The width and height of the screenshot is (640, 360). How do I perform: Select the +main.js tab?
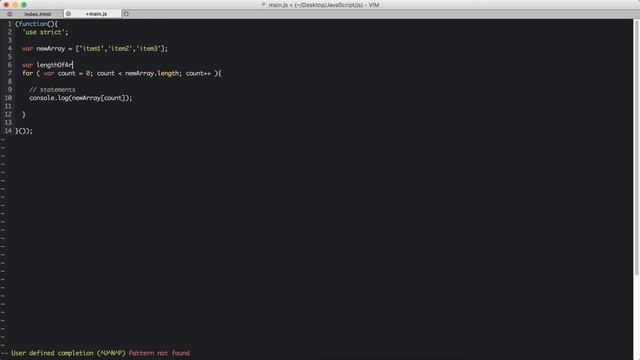pyautogui.click(x=96, y=14)
